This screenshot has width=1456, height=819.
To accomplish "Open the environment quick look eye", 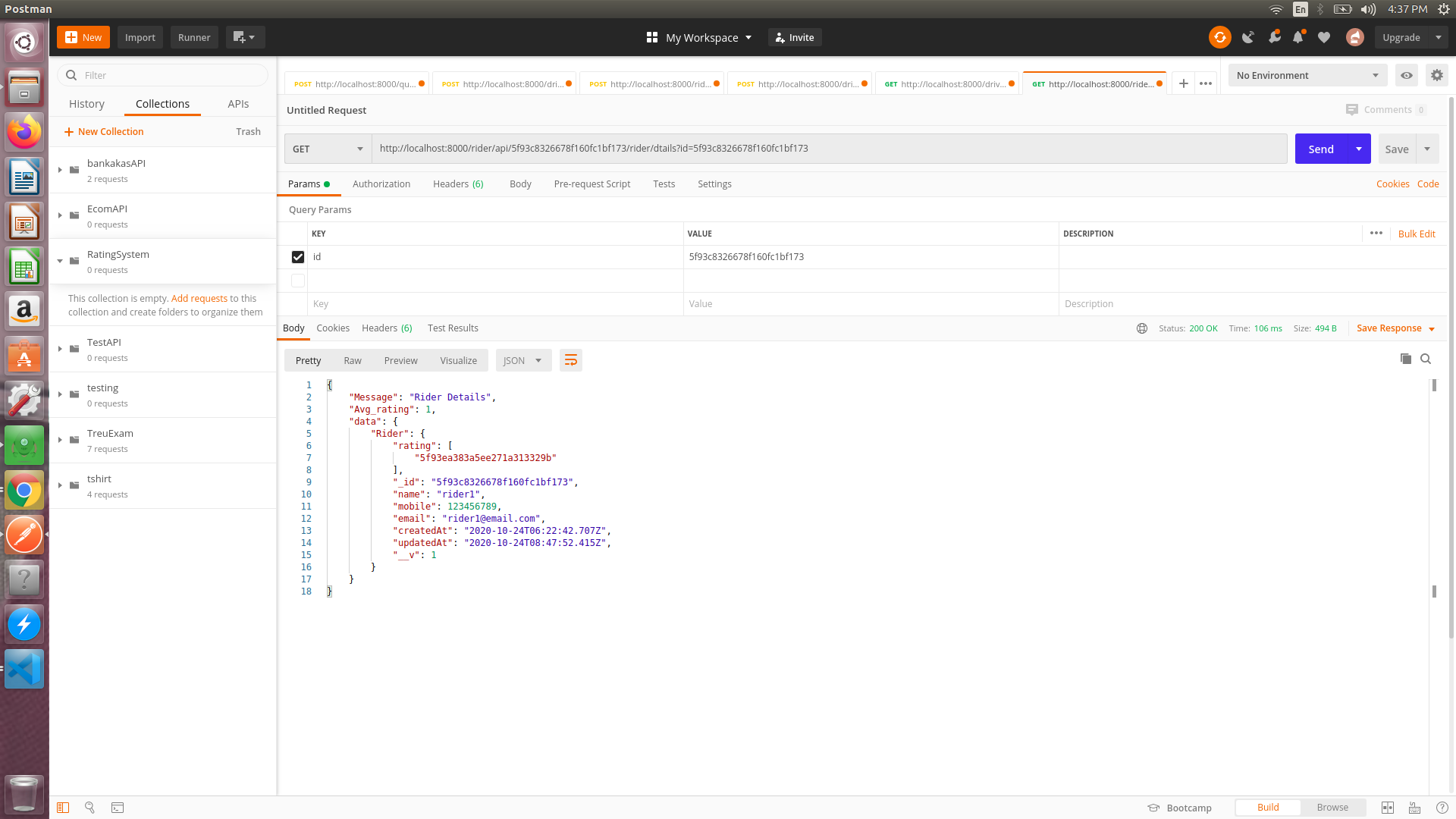I will click(x=1406, y=75).
